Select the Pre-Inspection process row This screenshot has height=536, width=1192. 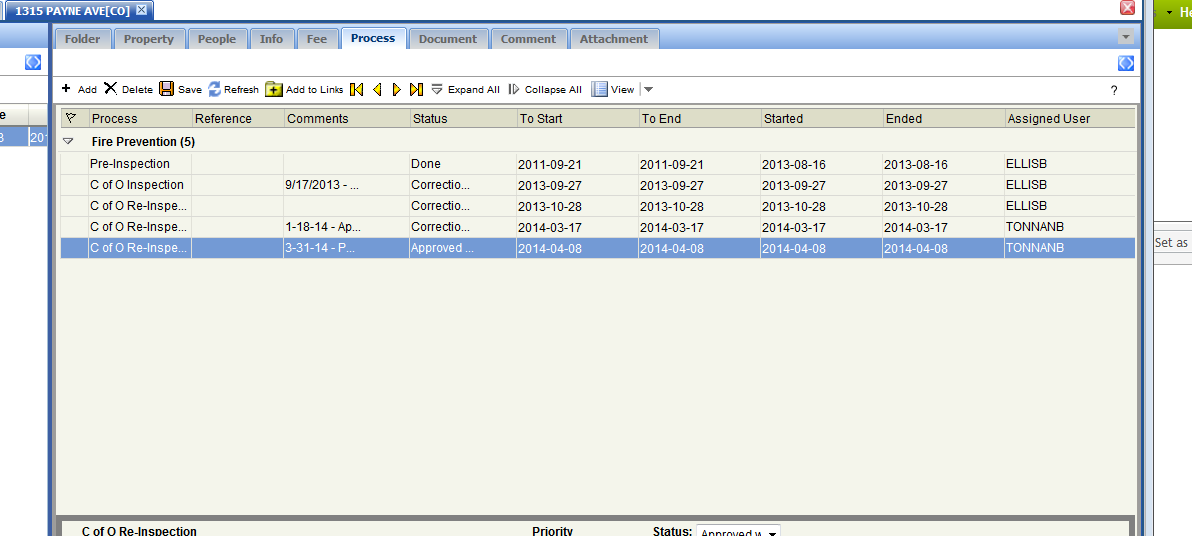click(x=130, y=164)
